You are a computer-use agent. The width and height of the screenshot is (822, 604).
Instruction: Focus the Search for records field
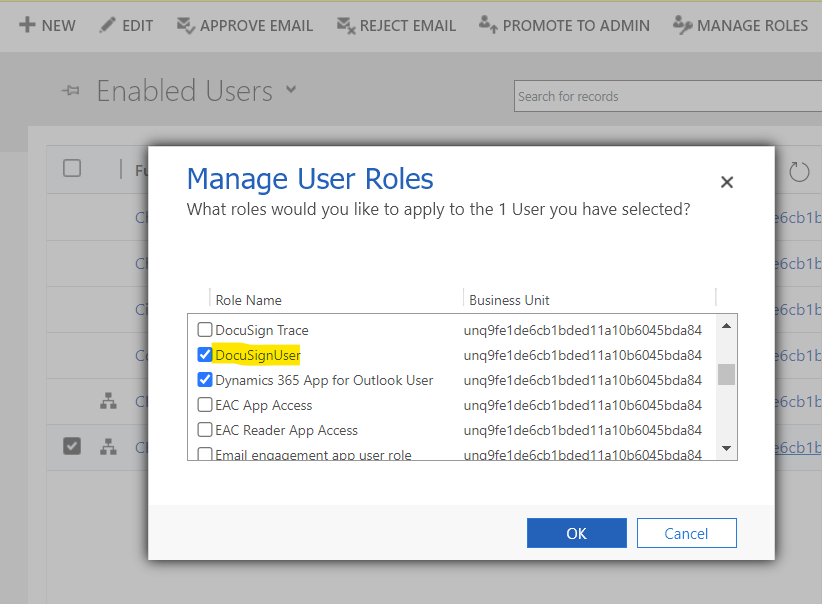[x=668, y=96]
